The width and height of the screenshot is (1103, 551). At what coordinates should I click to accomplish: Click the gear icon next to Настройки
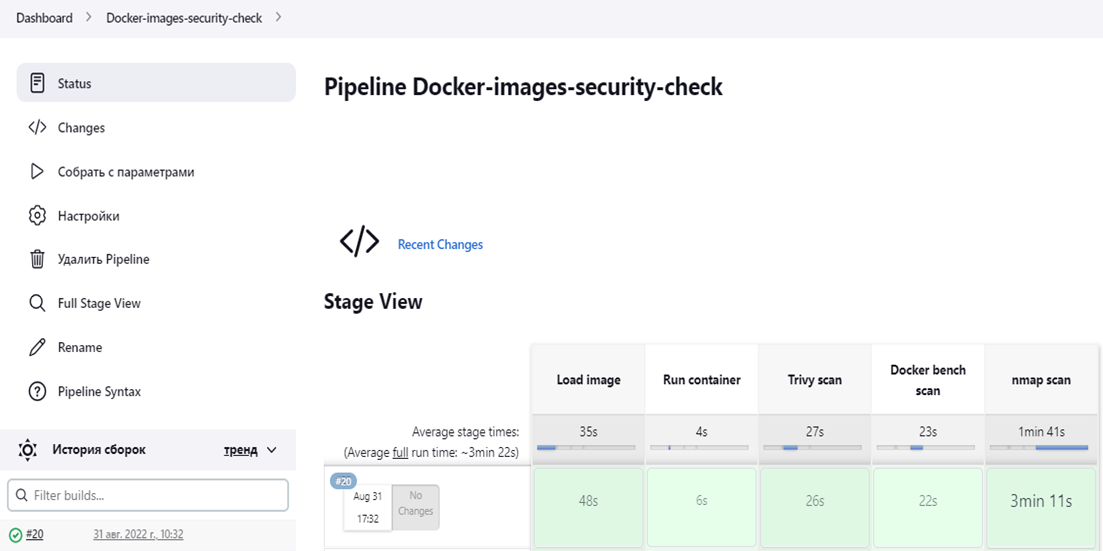(x=37, y=215)
